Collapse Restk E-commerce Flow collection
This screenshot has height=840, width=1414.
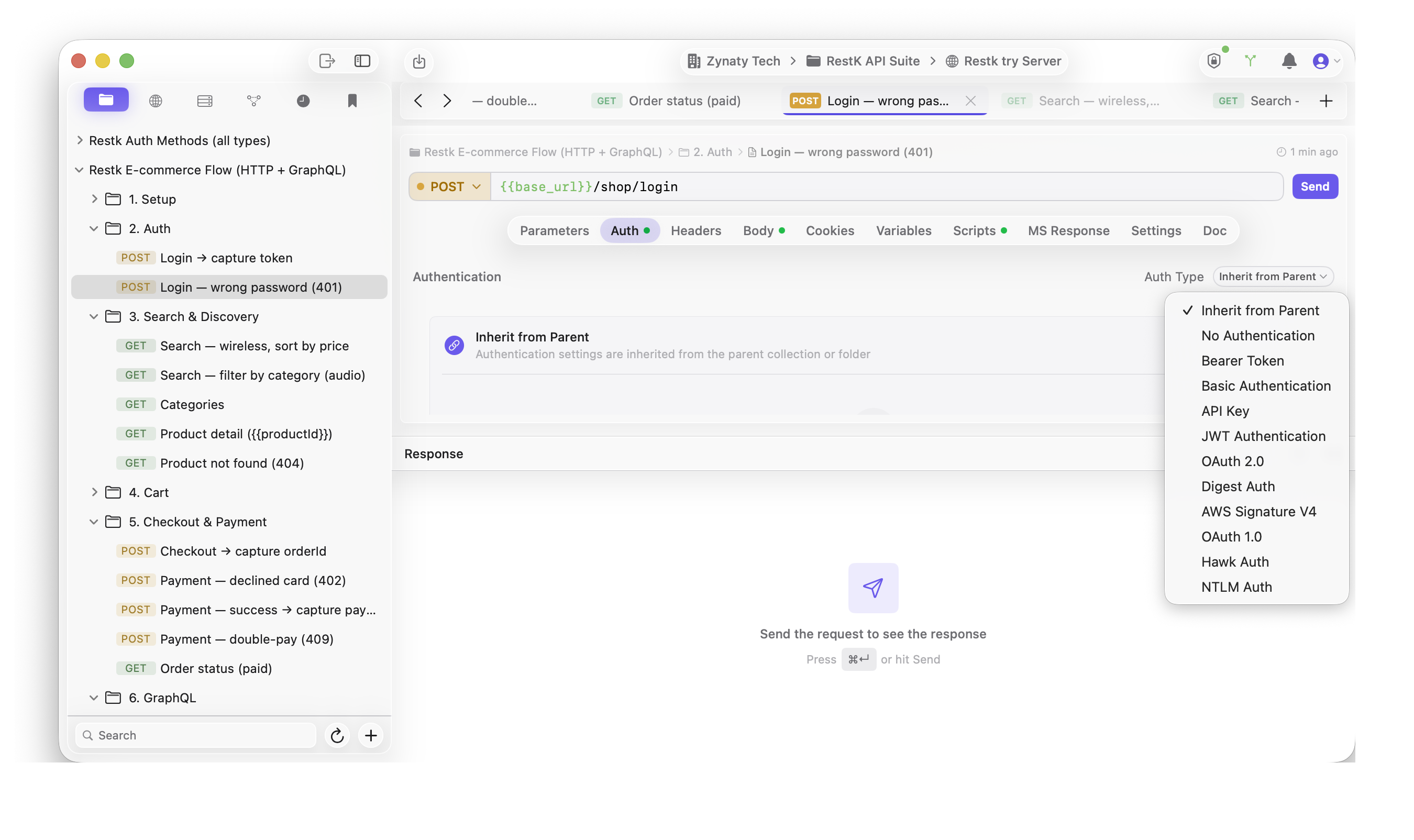click(x=79, y=170)
